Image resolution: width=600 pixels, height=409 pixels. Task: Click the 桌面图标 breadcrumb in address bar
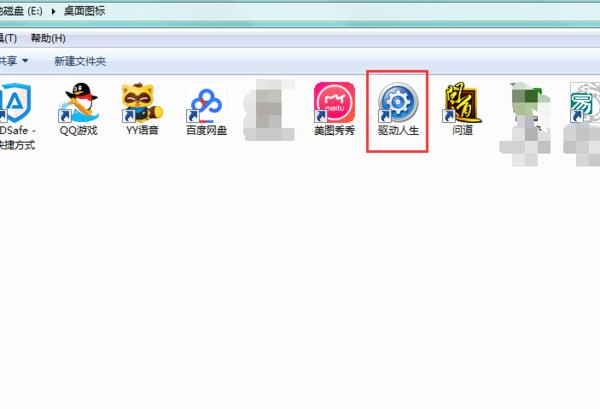(x=84, y=11)
